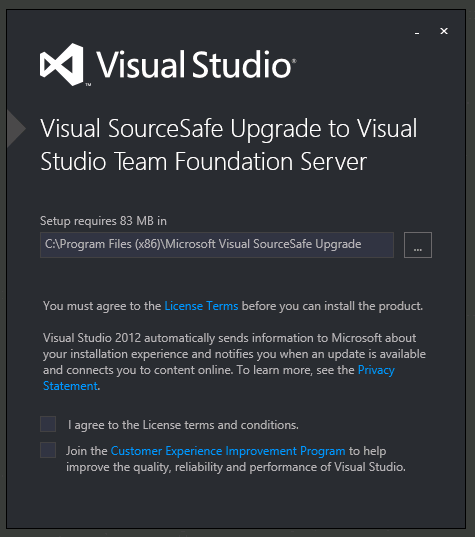Open the Privacy link after 'see the'
This screenshot has height=537, width=475.
376,370
